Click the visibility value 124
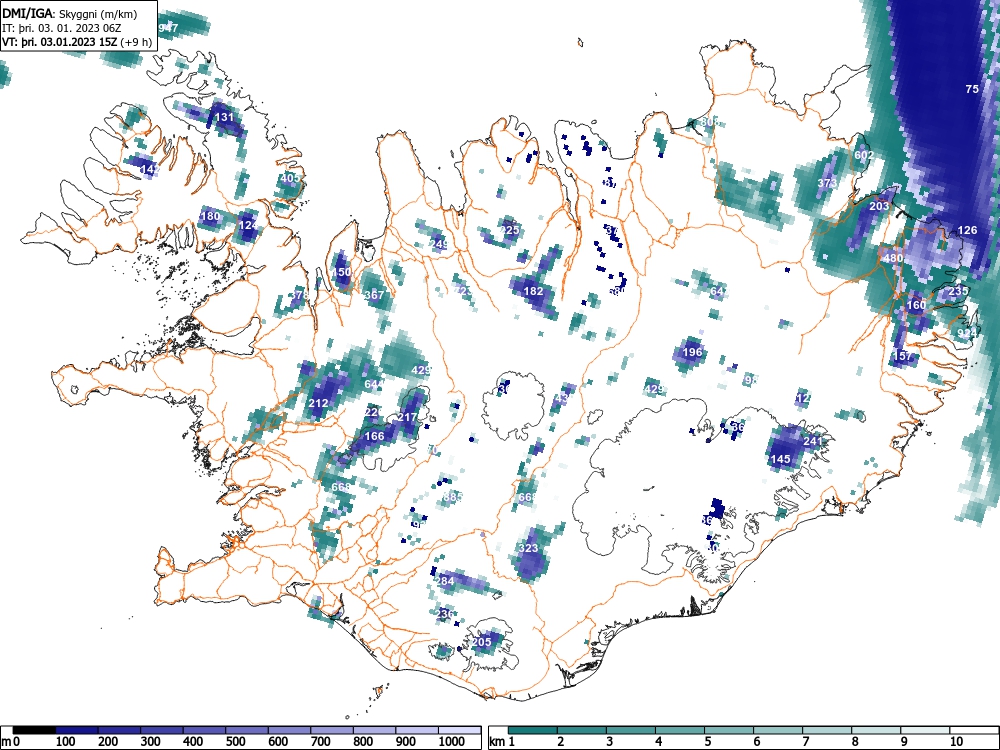The height and width of the screenshot is (750, 1000). coord(247,225)
